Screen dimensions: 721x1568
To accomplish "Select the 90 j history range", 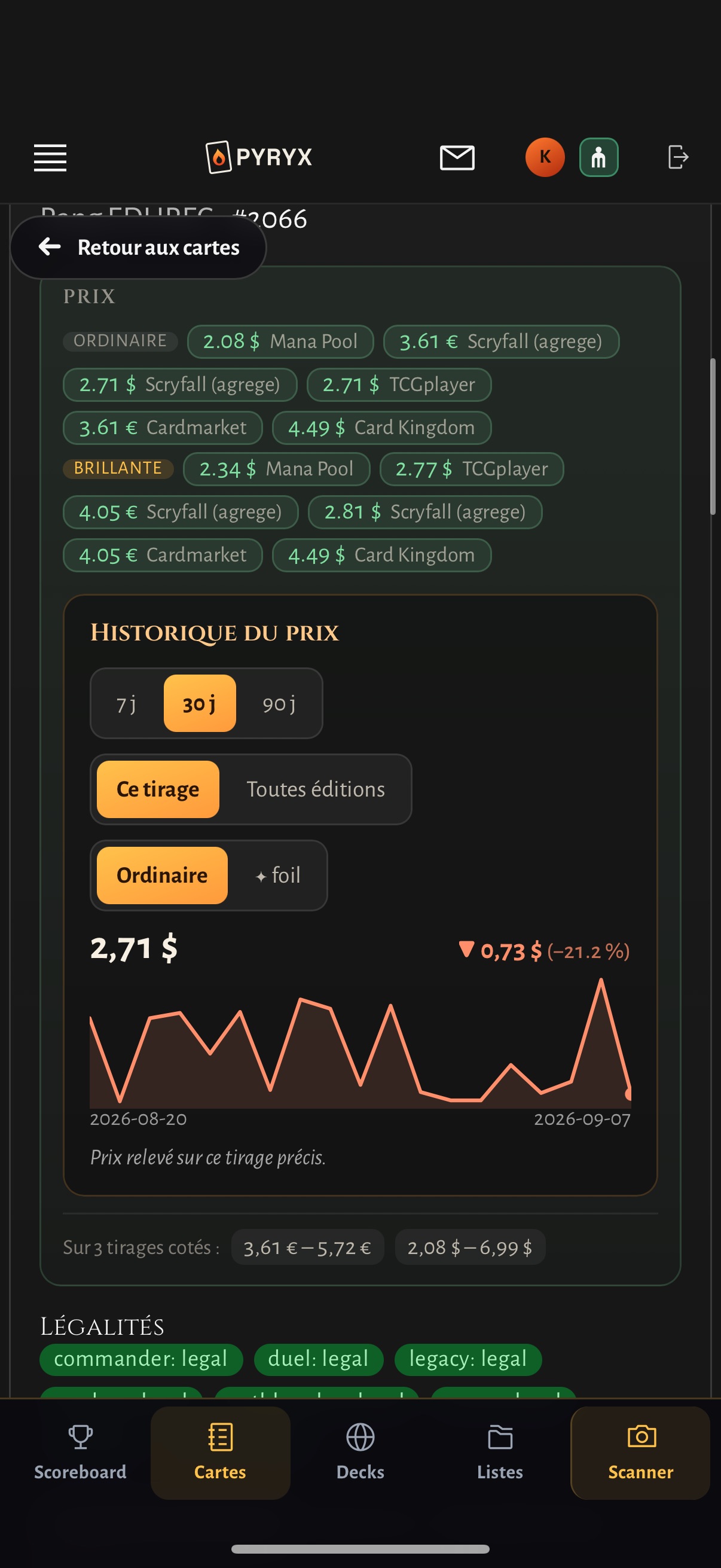I will [279, 704].
